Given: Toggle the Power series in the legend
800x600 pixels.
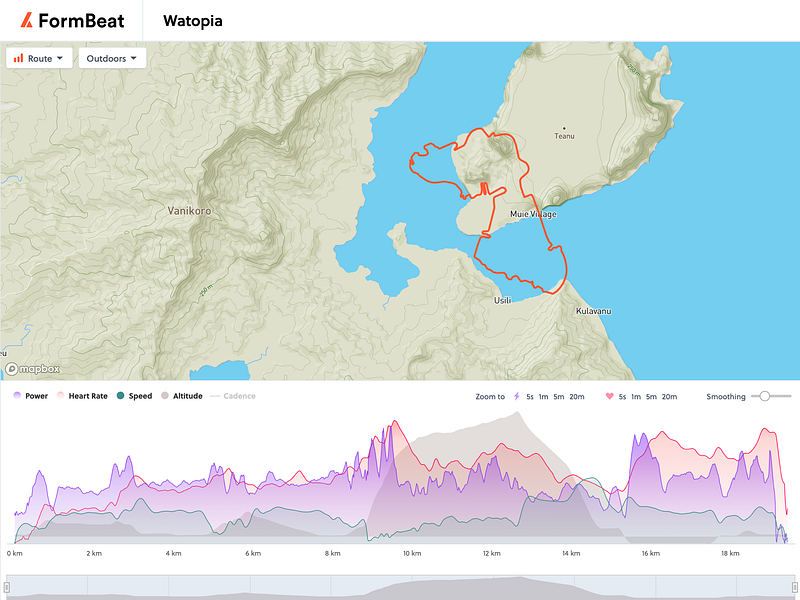Looking at the screenshot, I should [31, 396].
